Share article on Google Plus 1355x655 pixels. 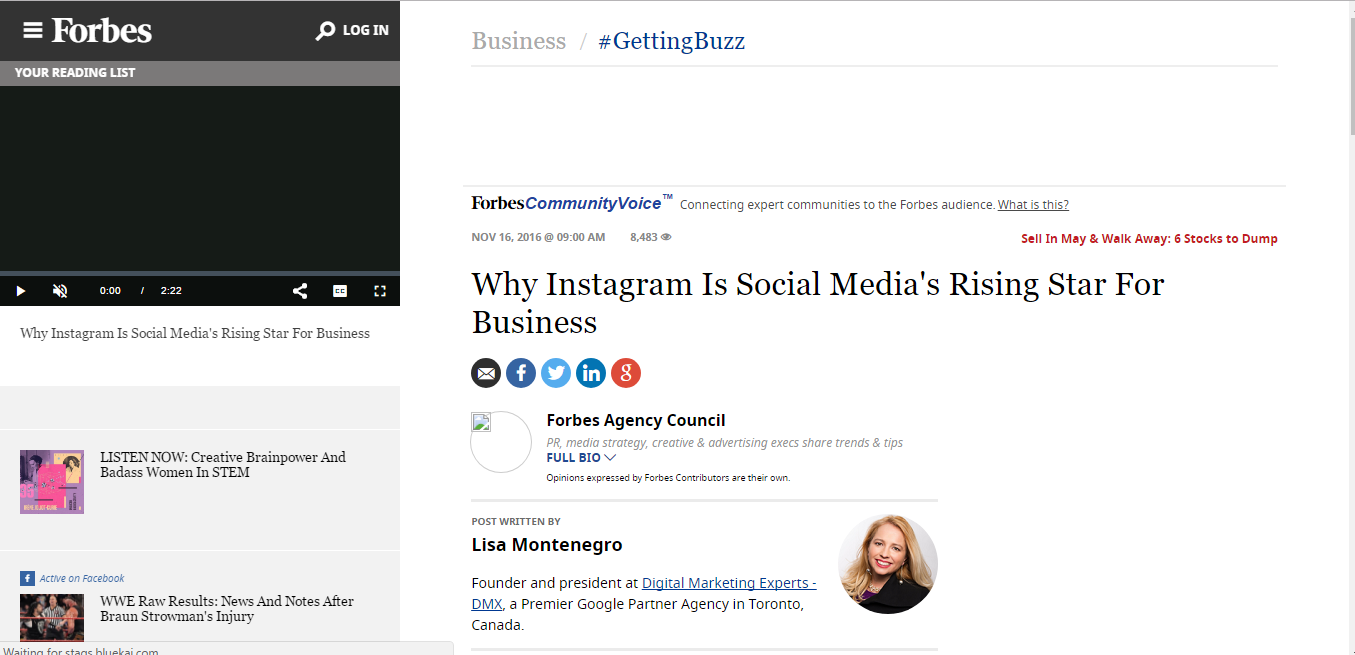click(626, 373)
